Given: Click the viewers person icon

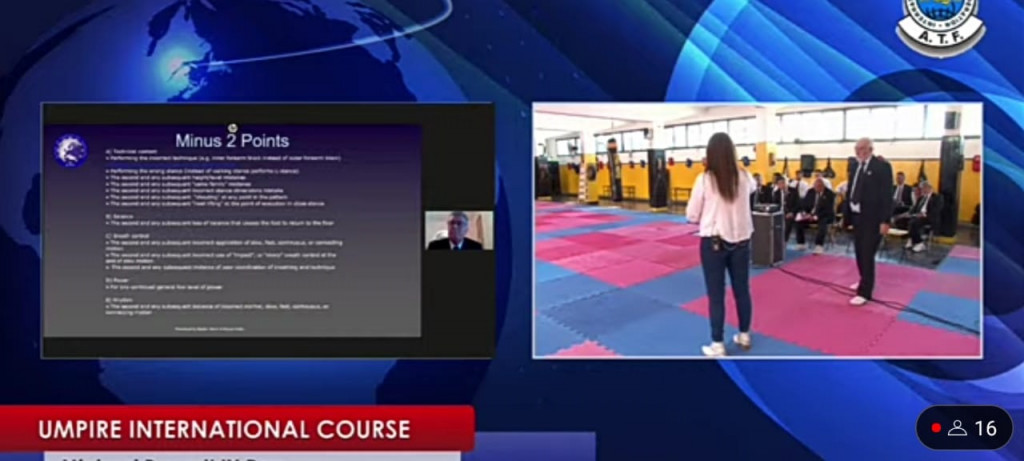Looking at the screenshot, I should pyautogui.click(x=957, y=428).
